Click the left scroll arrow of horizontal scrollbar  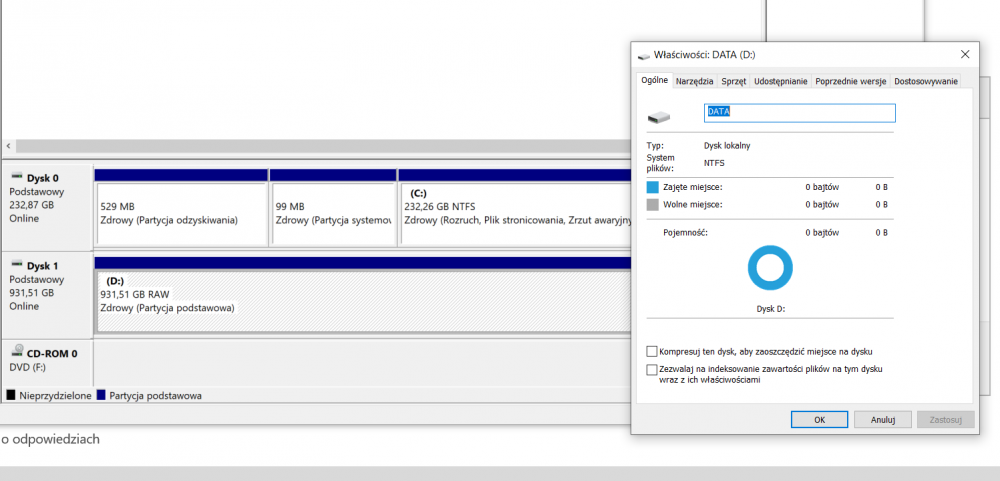coord(8,146)
